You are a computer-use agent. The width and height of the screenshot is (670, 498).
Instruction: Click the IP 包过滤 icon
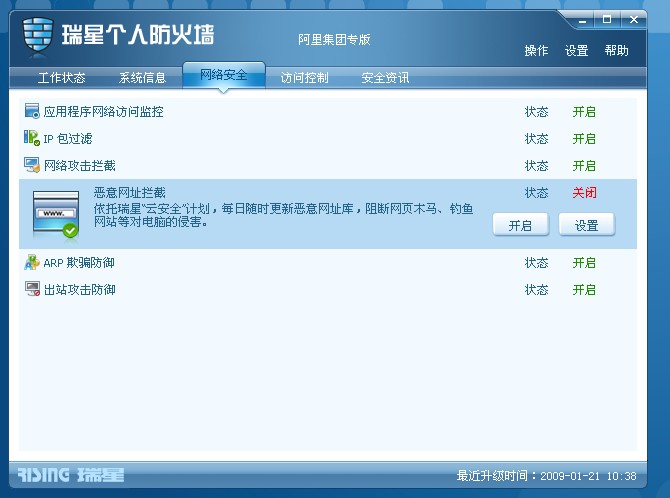32,138
